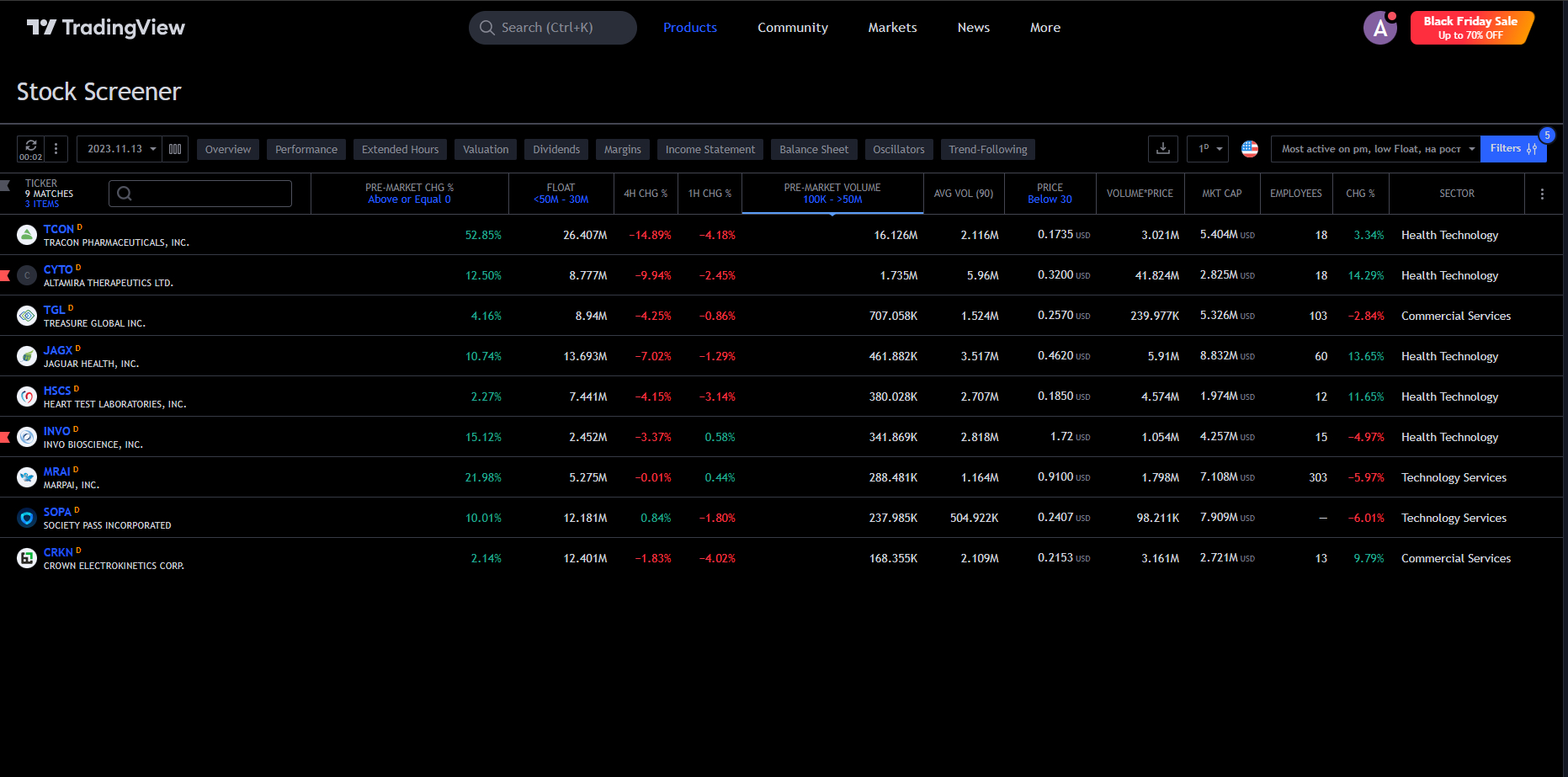
Task: Open the More menu
Action: coord(1045,28)
